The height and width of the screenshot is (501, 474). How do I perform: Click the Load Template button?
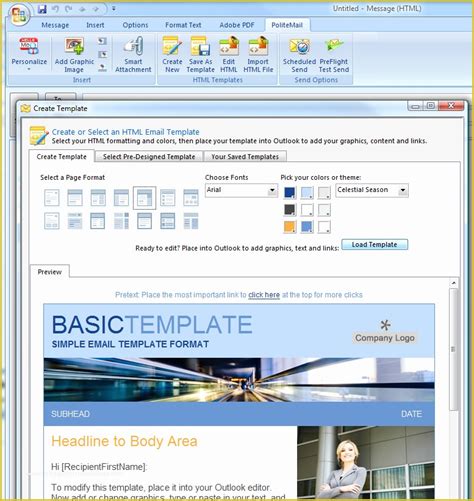[374, 244]
